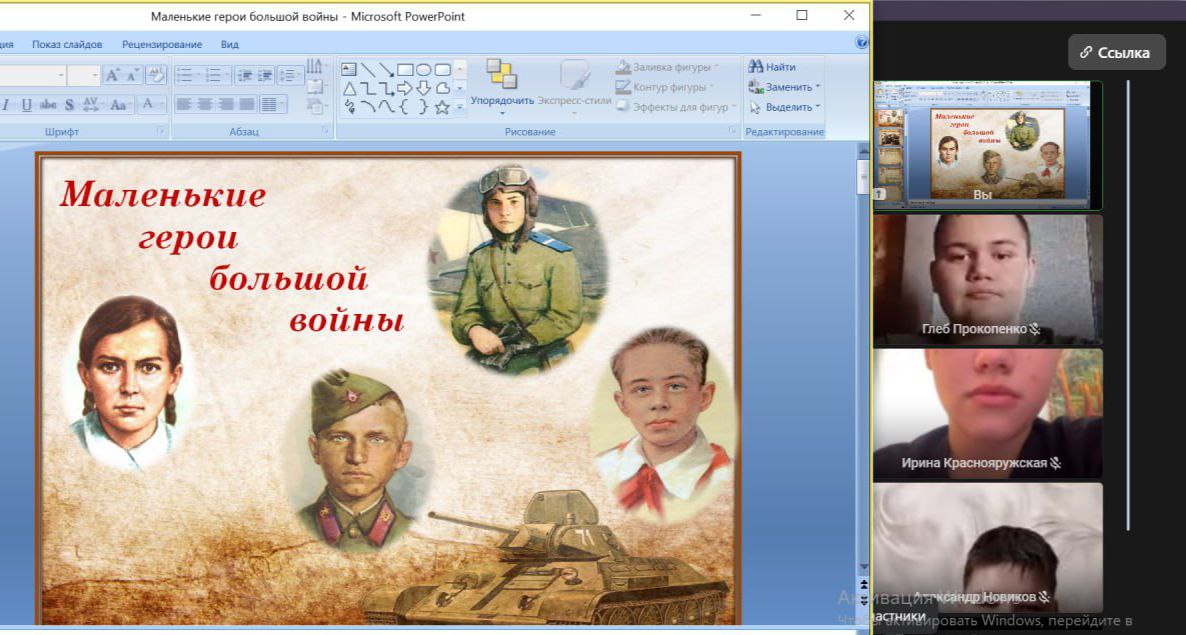Open the font name combo box

tap(32, 75)
